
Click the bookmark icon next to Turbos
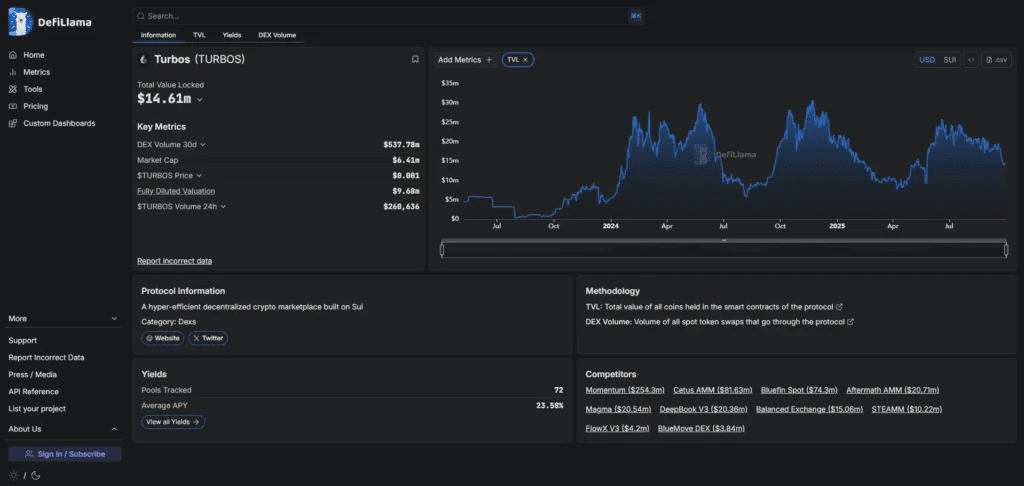(415, 59)
